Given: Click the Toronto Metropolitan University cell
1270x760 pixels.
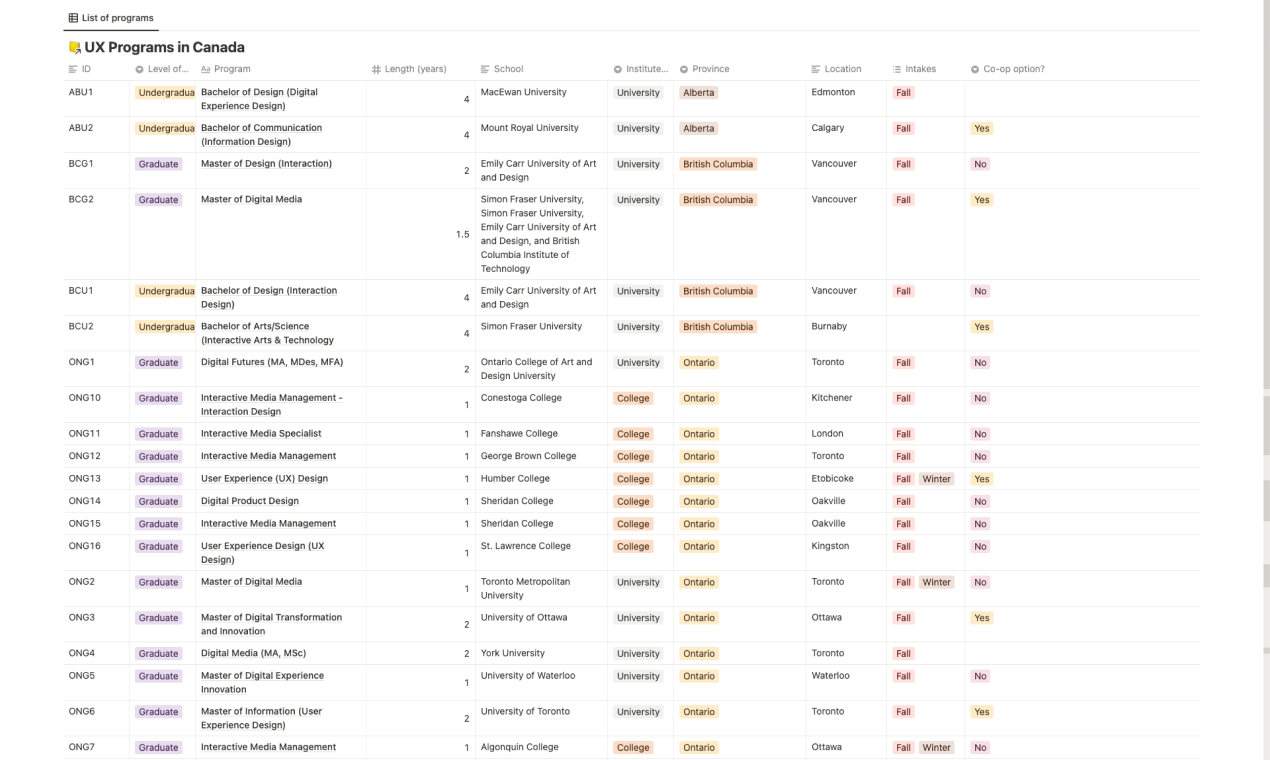Looking at the screenshot, I should point(541,589).
